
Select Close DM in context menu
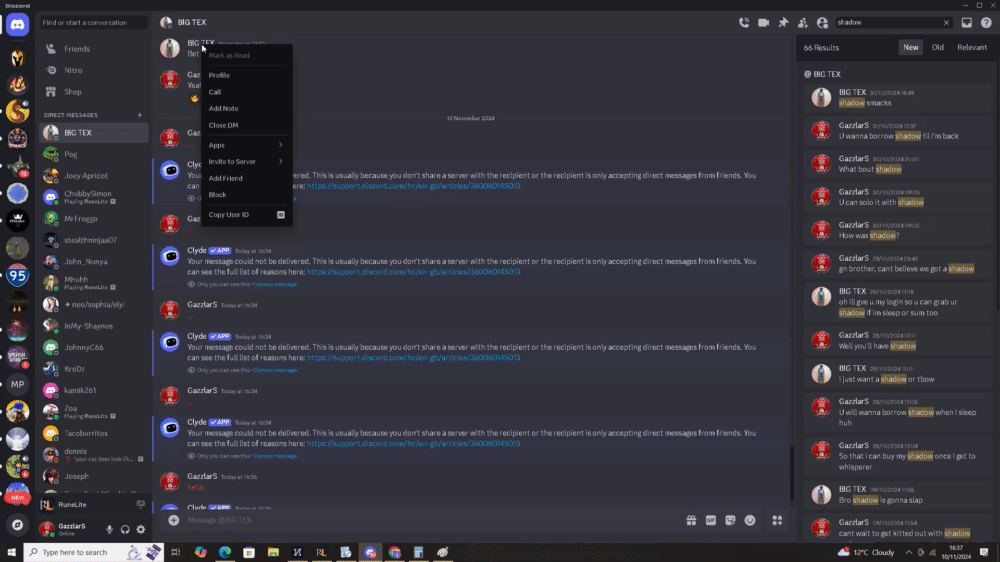point(246,125)
